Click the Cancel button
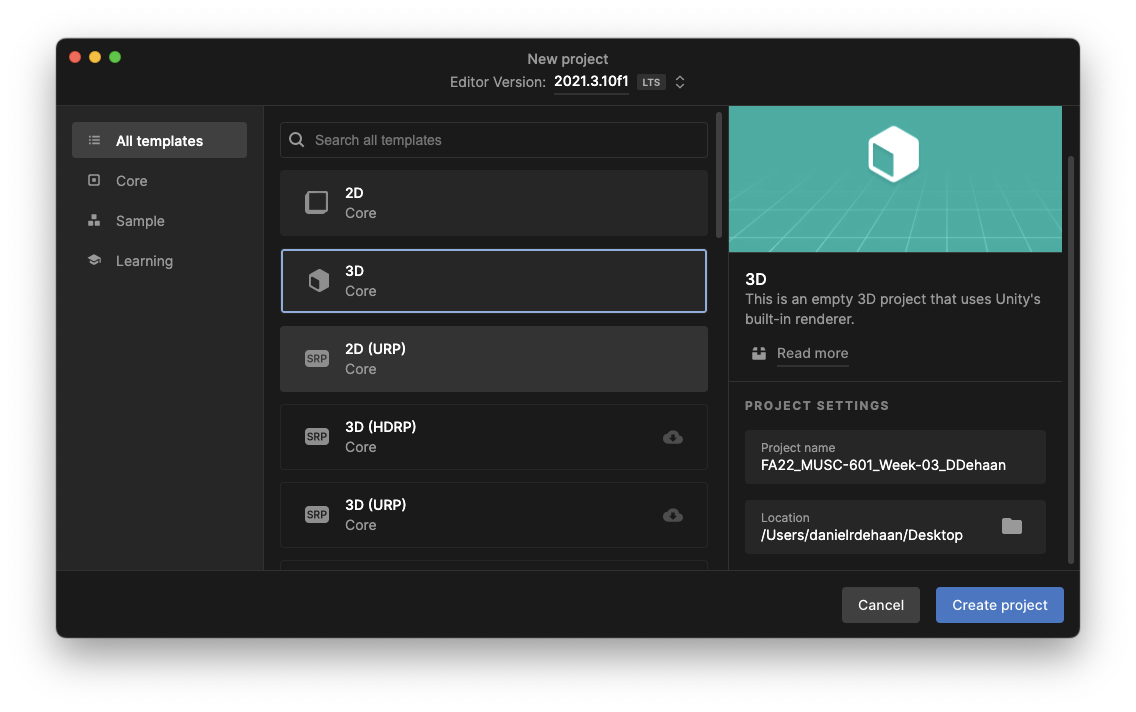The height and width of the screenshot is (712, 1136). pos(881,605)
